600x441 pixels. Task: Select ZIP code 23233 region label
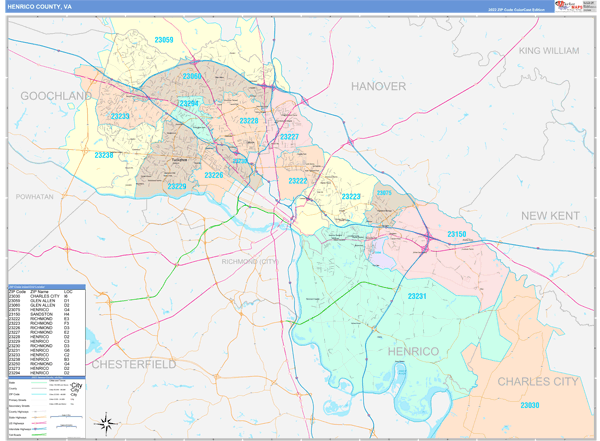[120, 117]
